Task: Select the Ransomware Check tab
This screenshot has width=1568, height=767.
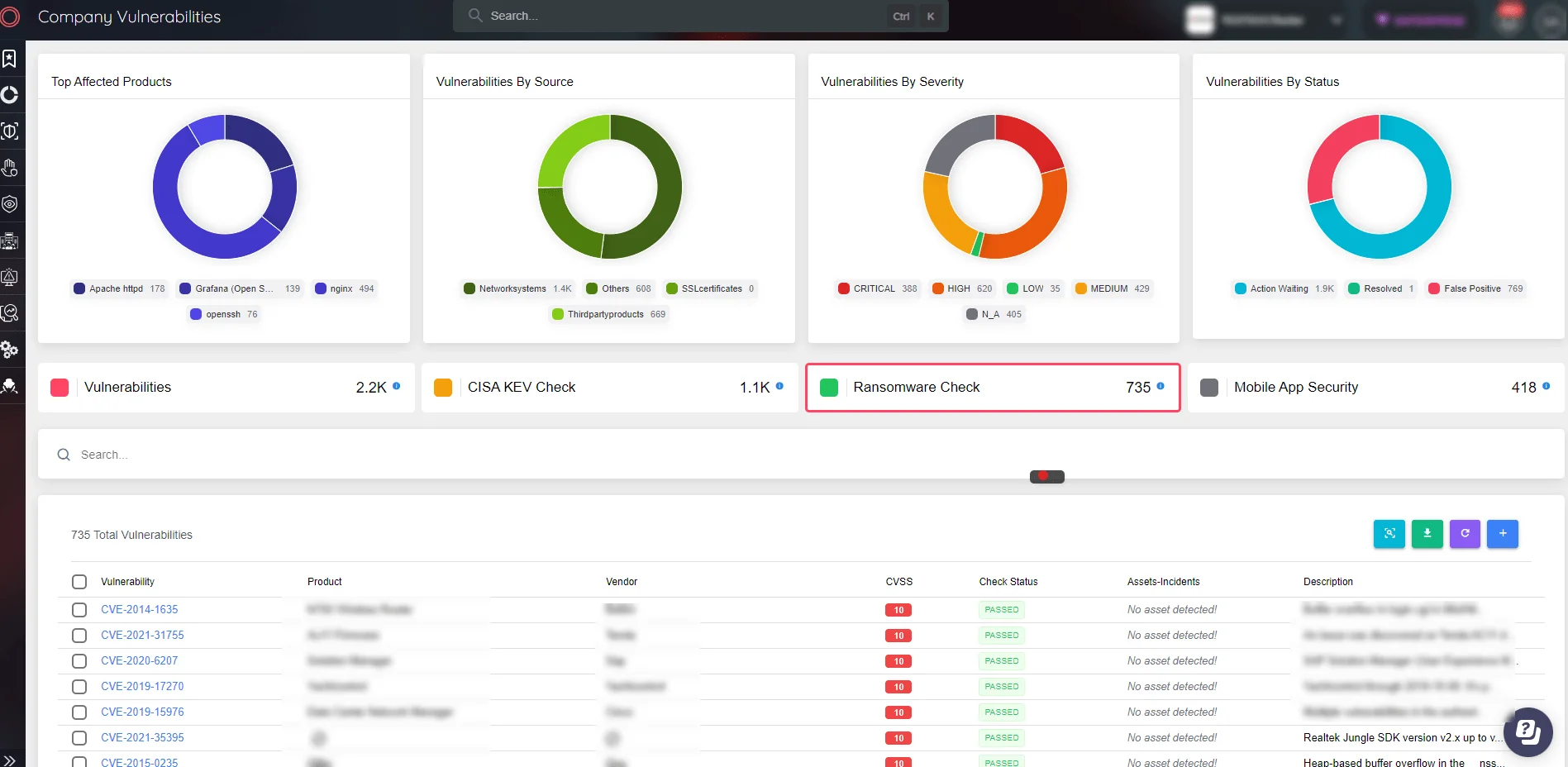Action: coord(993,388)
